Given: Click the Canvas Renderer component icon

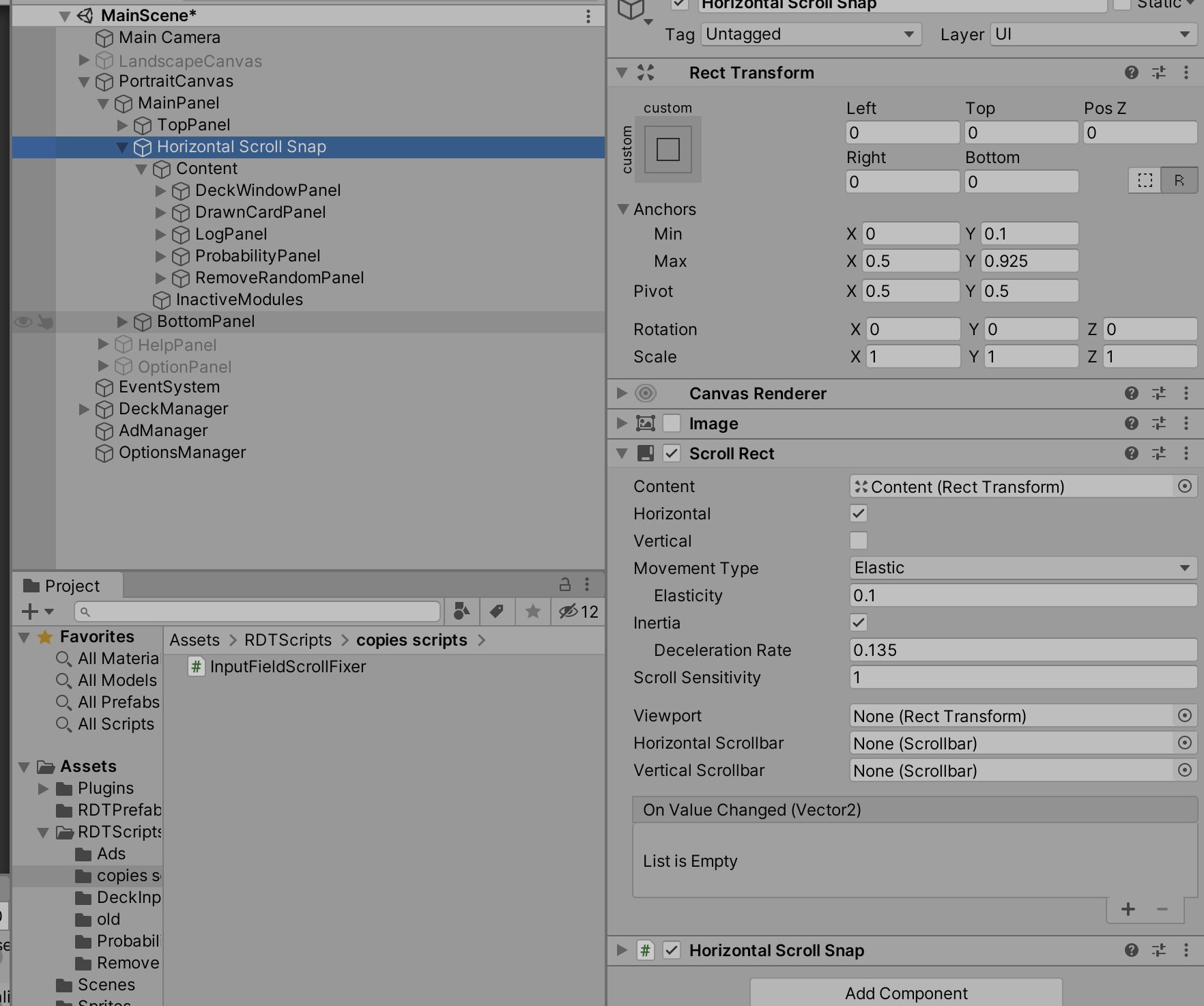Looking at the screenshot, I should click(644, 393).
